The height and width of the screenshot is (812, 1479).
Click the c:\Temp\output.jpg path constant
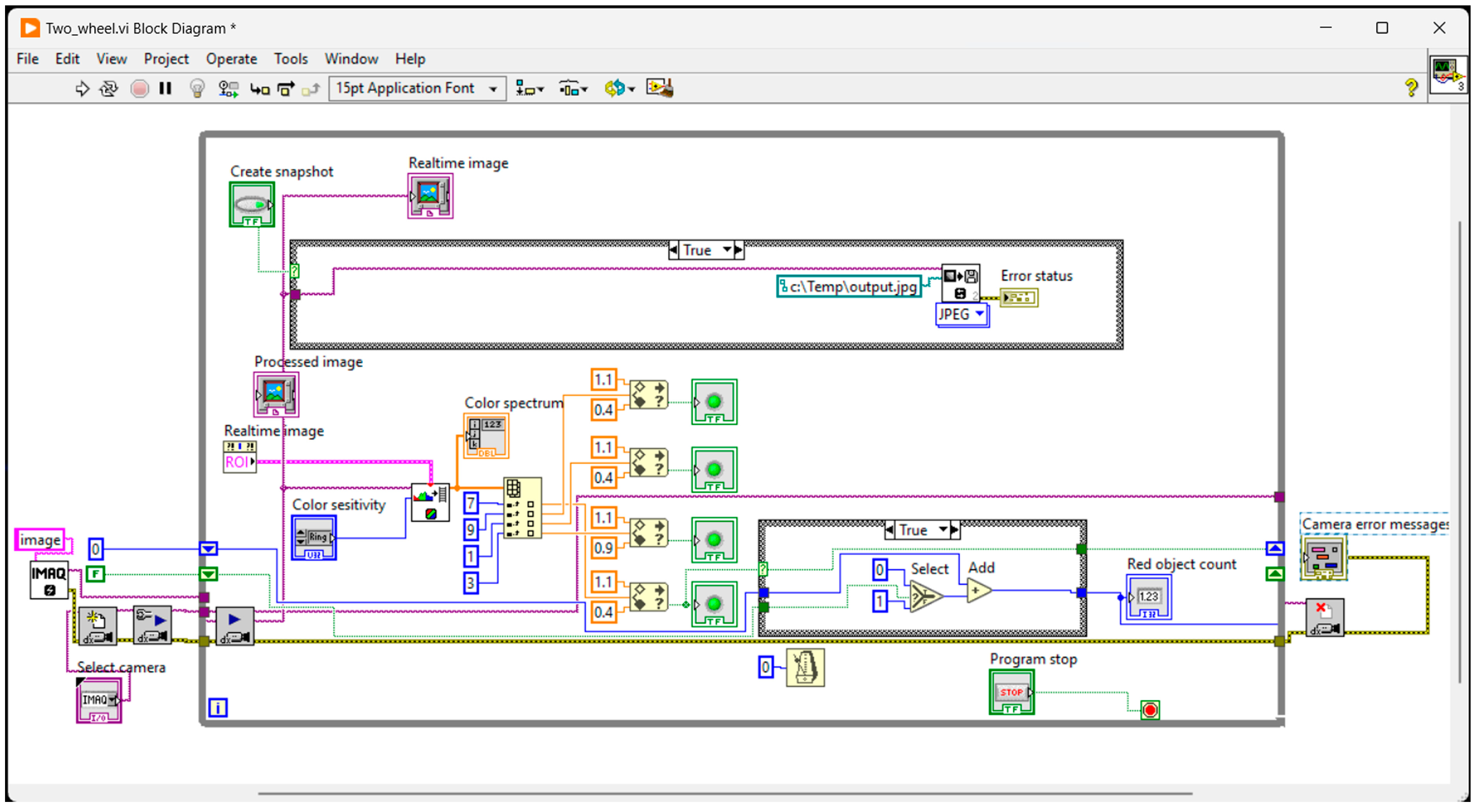[849, 286]
